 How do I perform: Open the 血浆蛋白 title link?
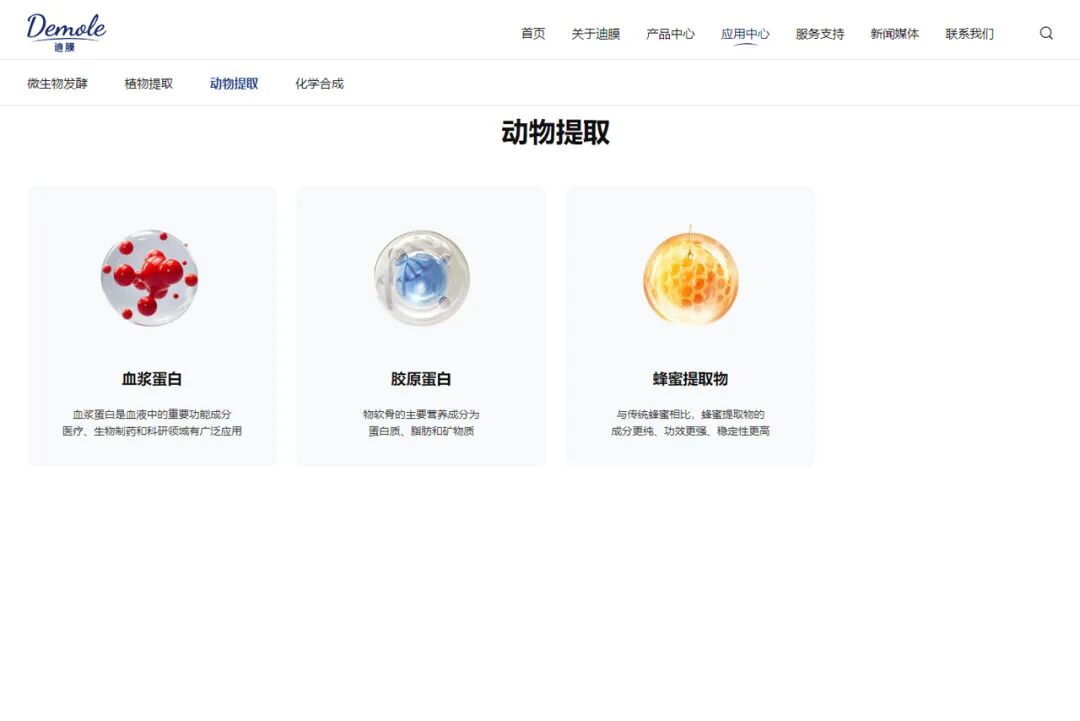tap(152, 379)
